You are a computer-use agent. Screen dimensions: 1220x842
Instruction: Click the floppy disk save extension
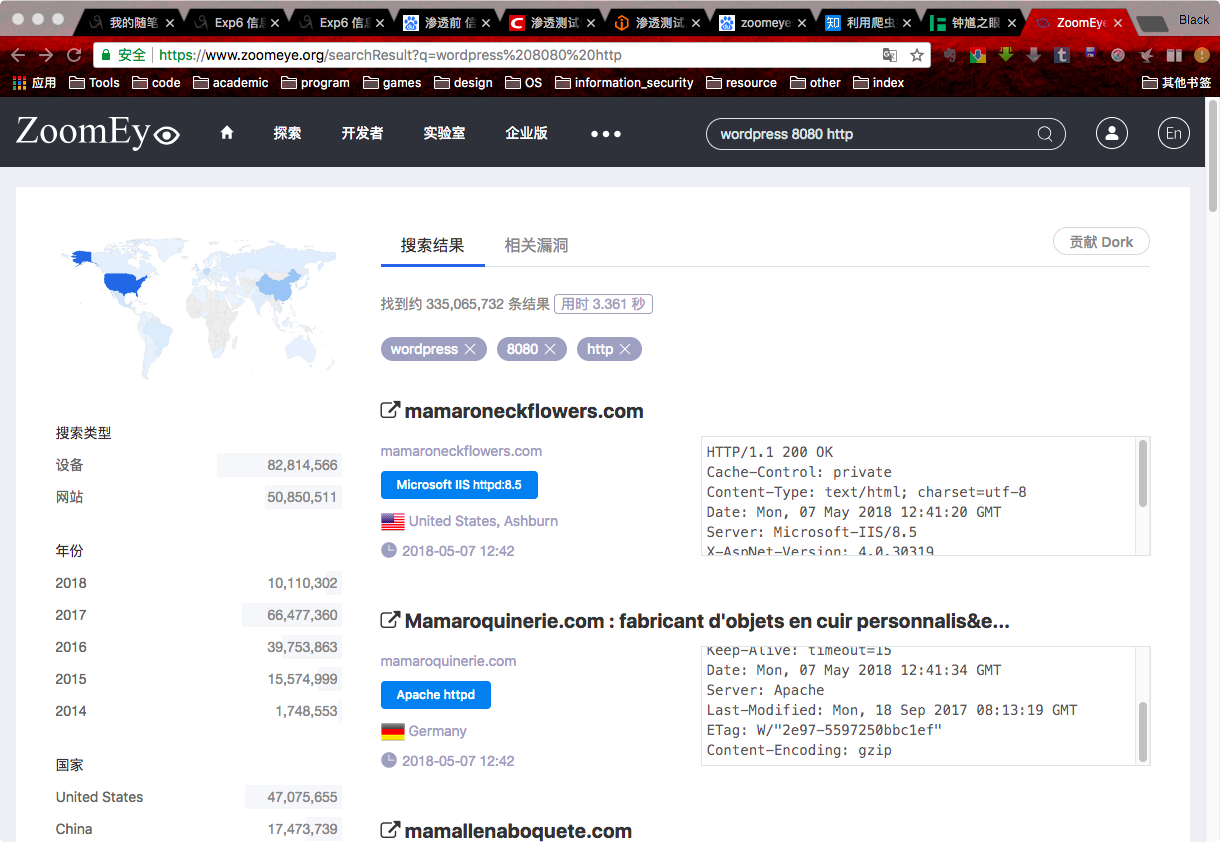tap(1090, 54)
